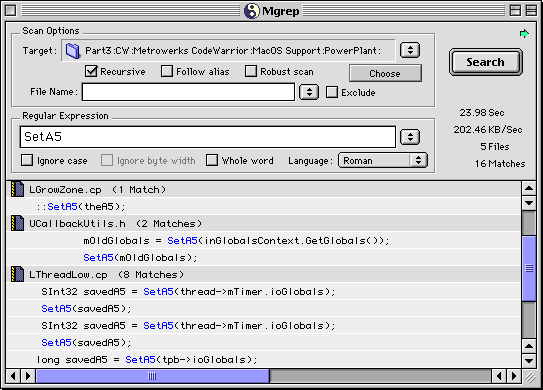Screen dimensions: 543x390
Task: Click the window collapse box in title bar
Action: point(531,10)
